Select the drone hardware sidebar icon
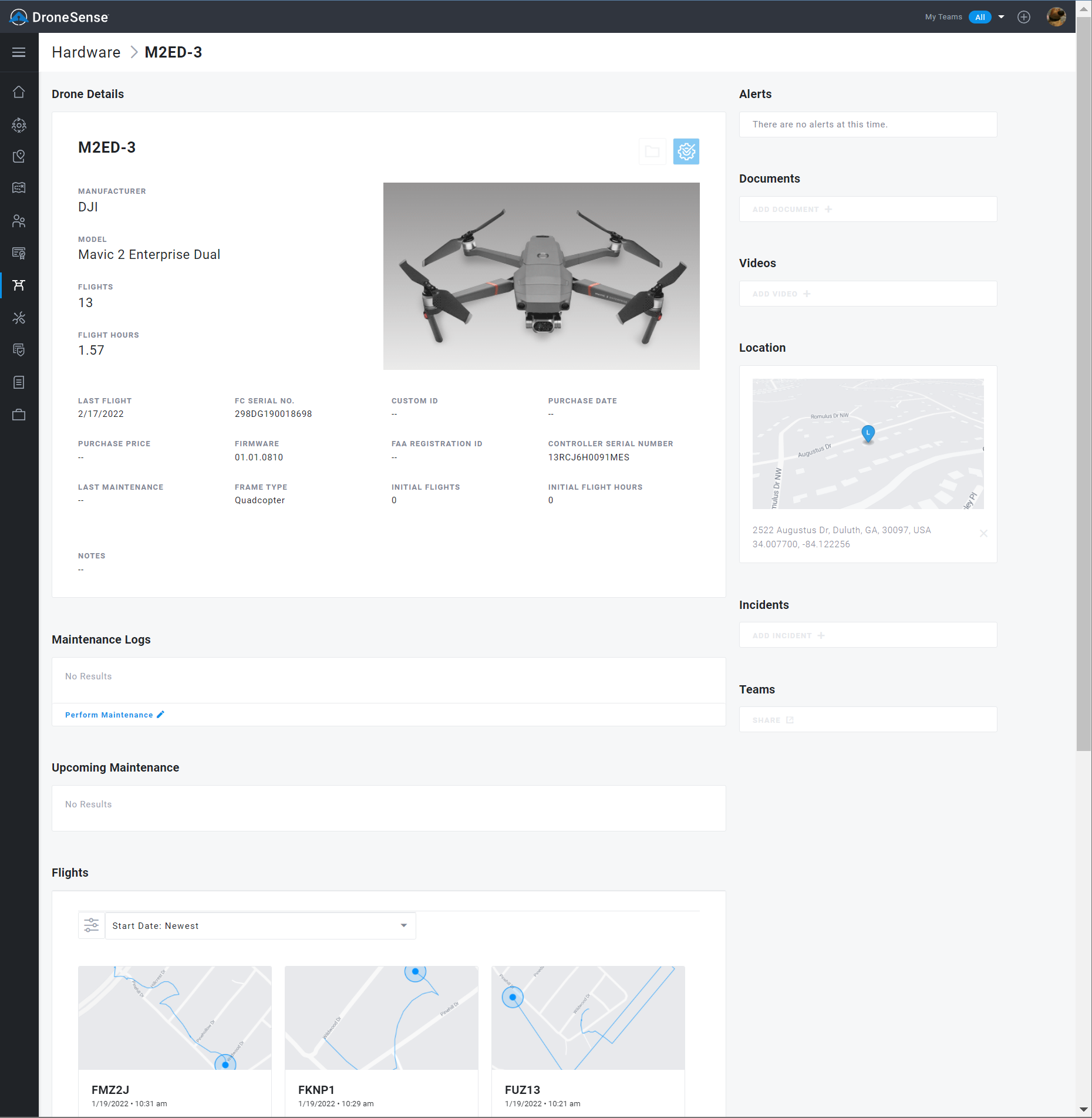This screenshot has height=1118, width=1092. (19, 285)
